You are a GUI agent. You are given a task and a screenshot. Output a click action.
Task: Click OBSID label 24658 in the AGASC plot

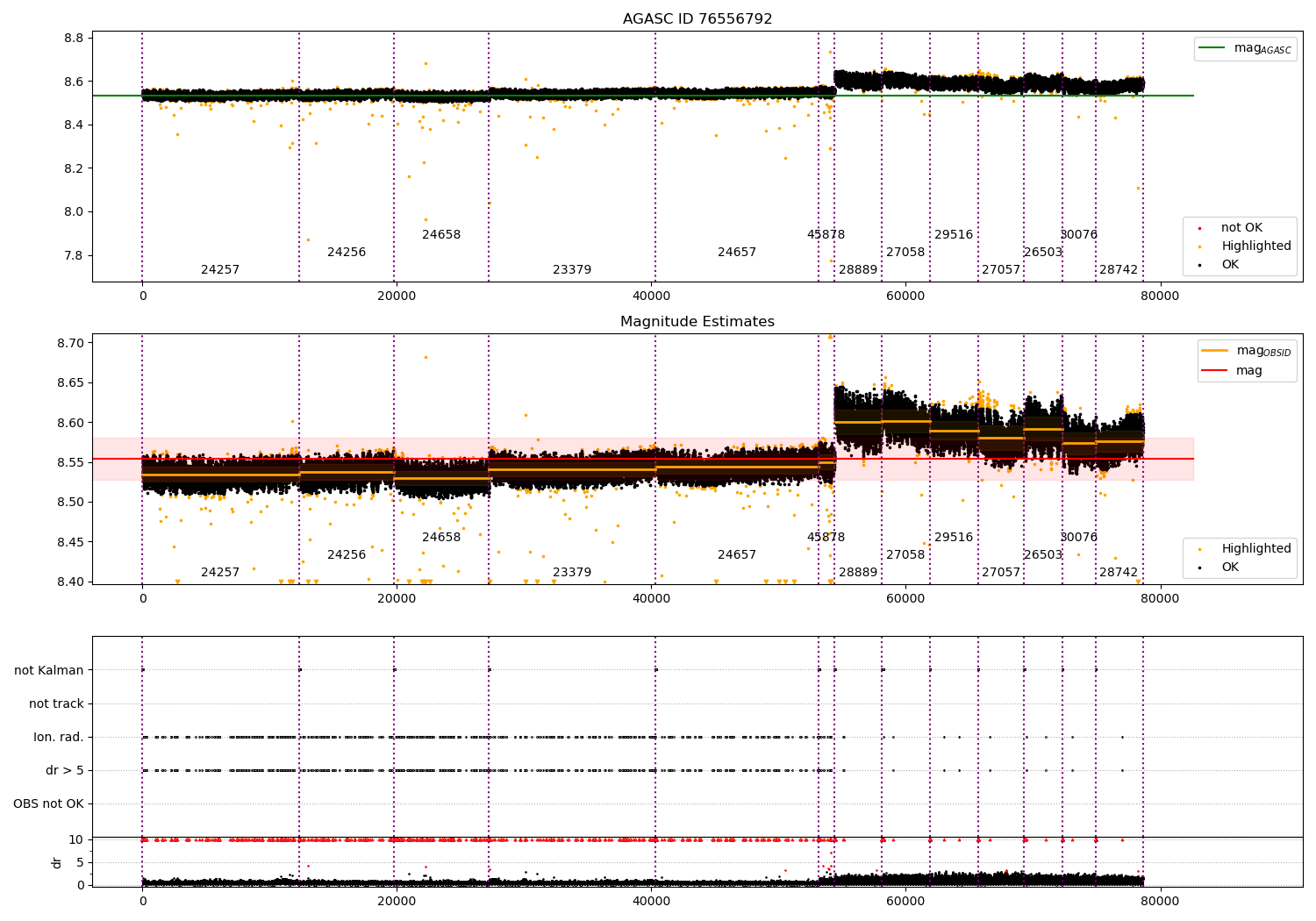441,235
